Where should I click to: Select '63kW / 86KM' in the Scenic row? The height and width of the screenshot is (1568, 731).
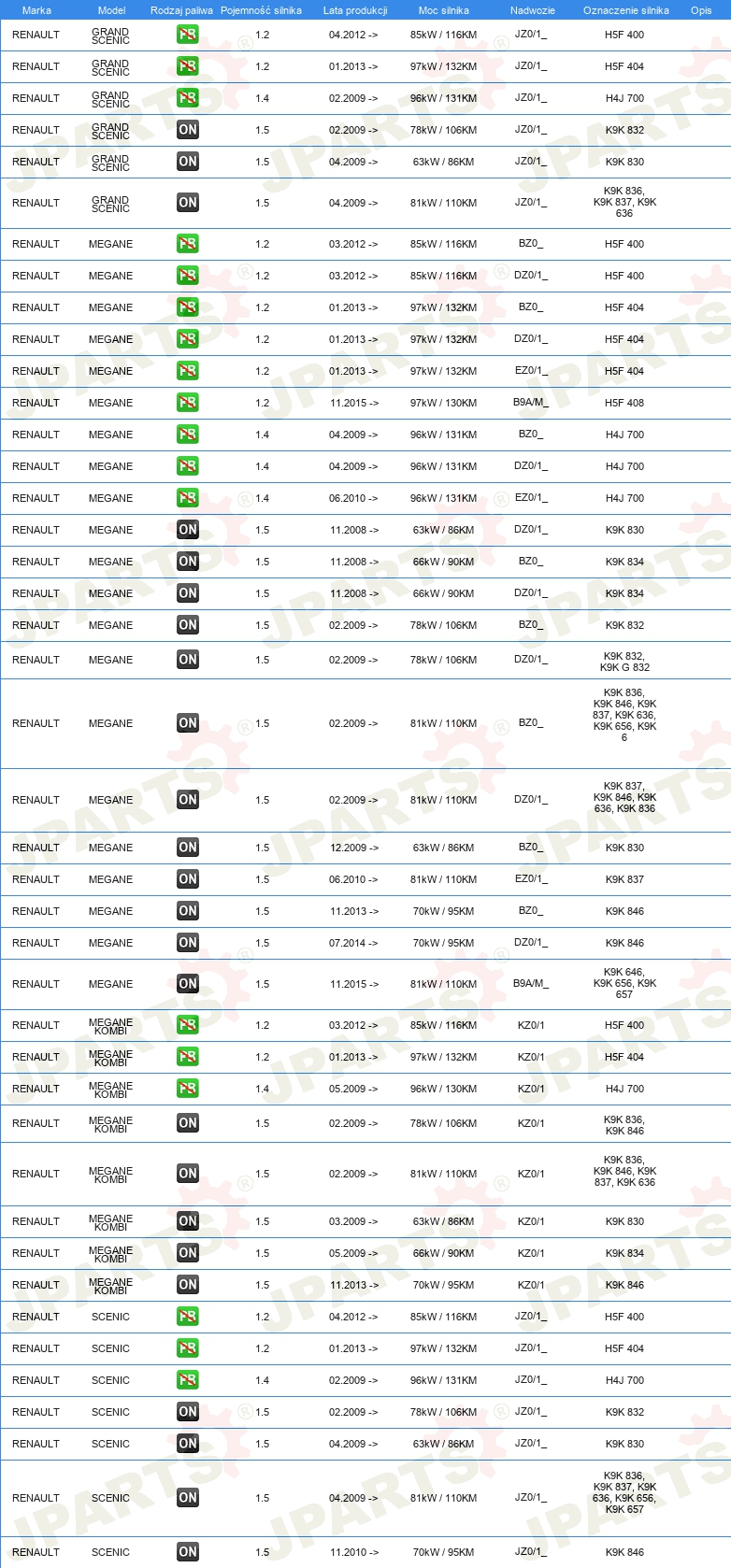click(443, 1444)
